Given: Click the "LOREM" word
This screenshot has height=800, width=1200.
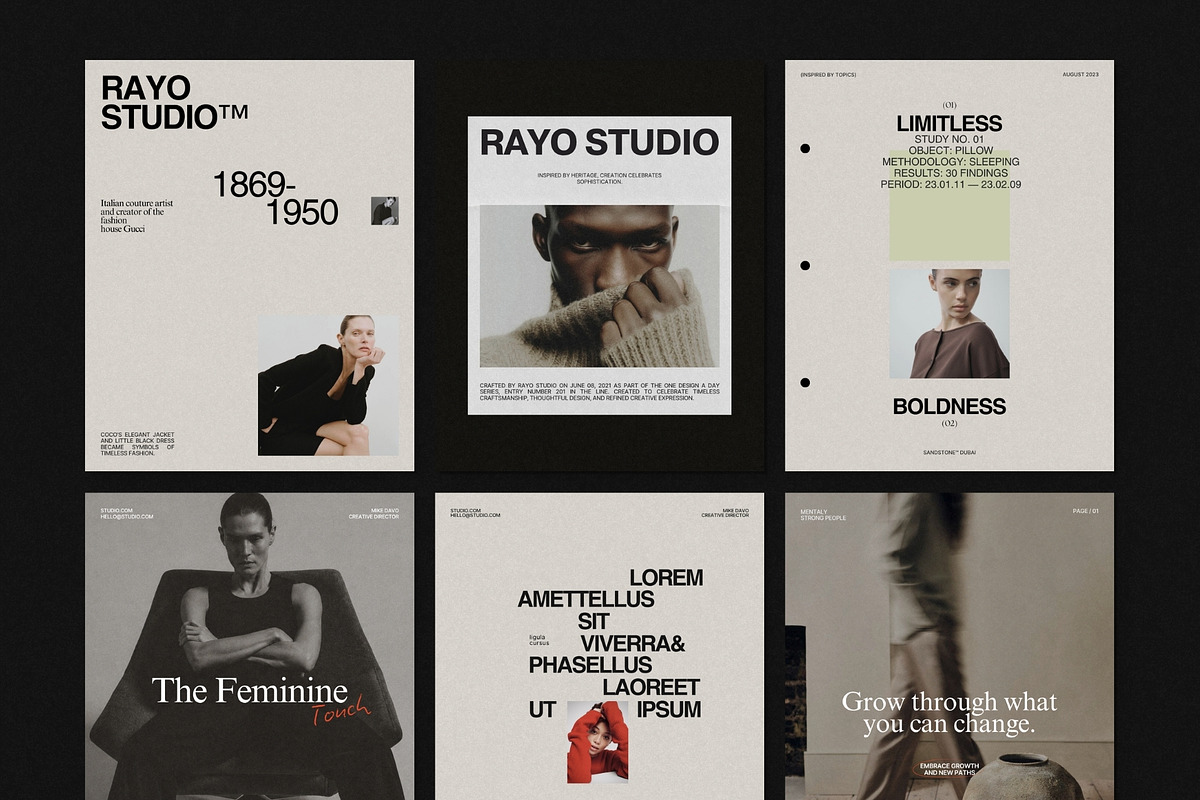Looking at the screenshot, I should (666, 578).
